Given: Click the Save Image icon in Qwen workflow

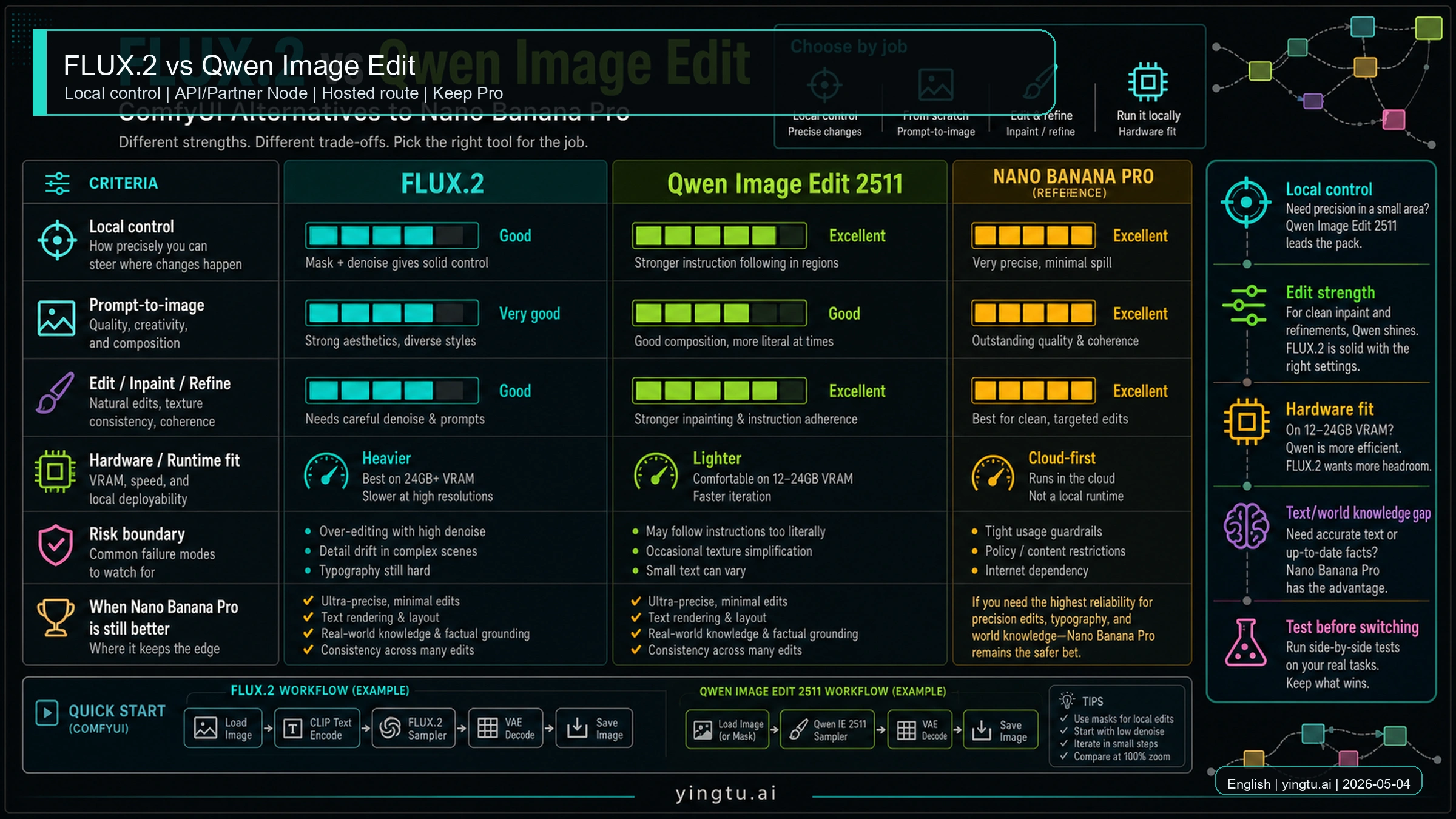Looking at the screenshot, I should [x=981, y=730].
